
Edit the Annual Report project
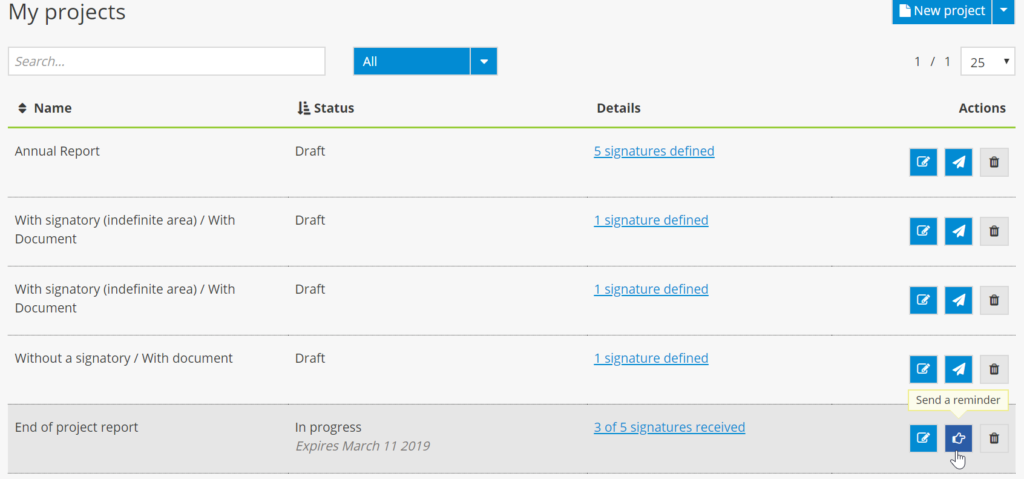click(x=923, y=162)
